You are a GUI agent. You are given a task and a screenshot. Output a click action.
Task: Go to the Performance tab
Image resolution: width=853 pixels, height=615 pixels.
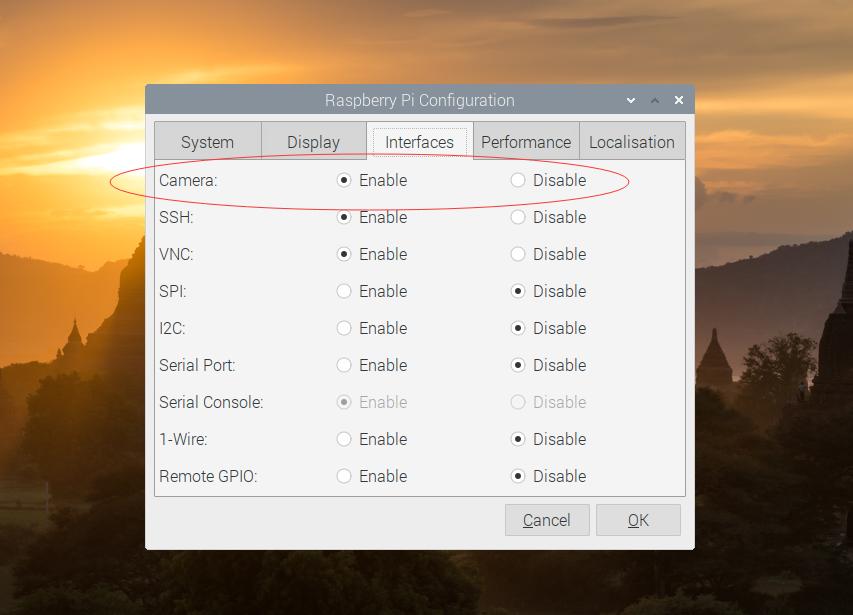pyautogui.click(x=526, y=142)
